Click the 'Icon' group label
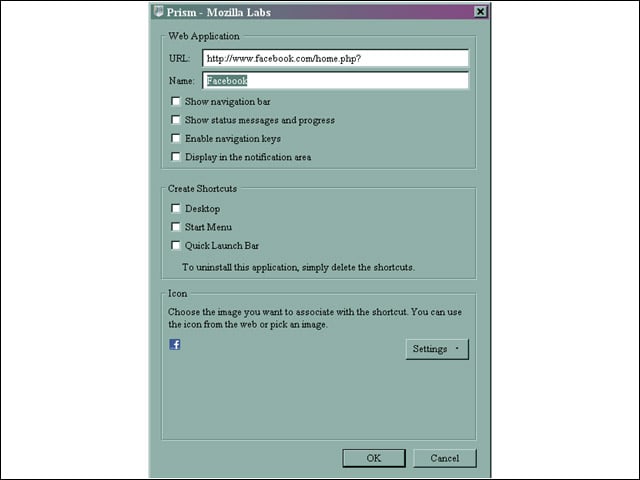Image resolution: width=640 pixels, height=480 pixels. tap(178, 293)
